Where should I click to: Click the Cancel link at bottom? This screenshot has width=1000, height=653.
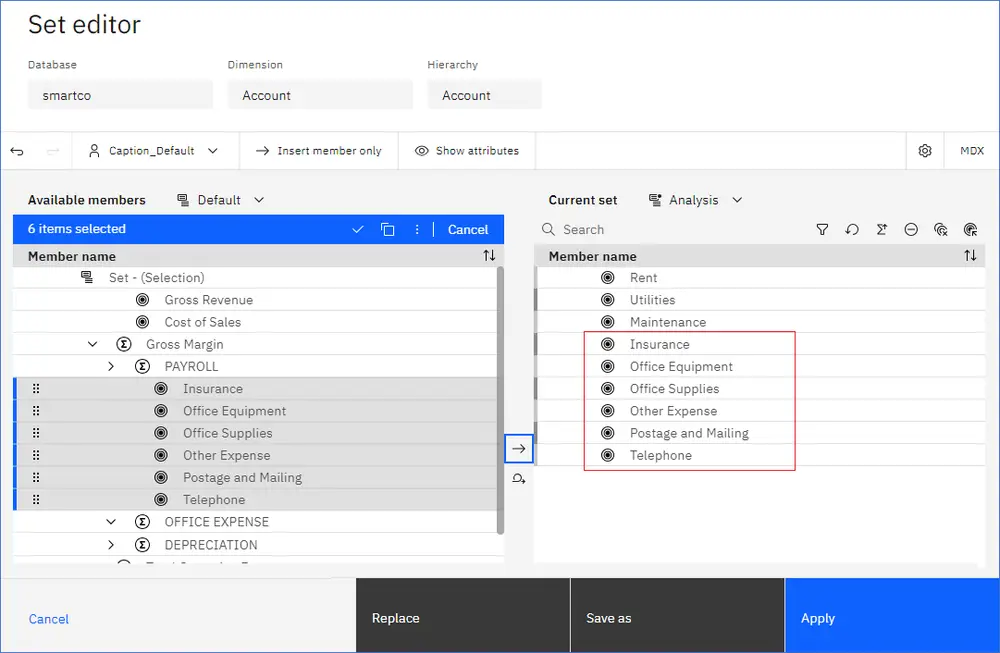tap(48, 619)
